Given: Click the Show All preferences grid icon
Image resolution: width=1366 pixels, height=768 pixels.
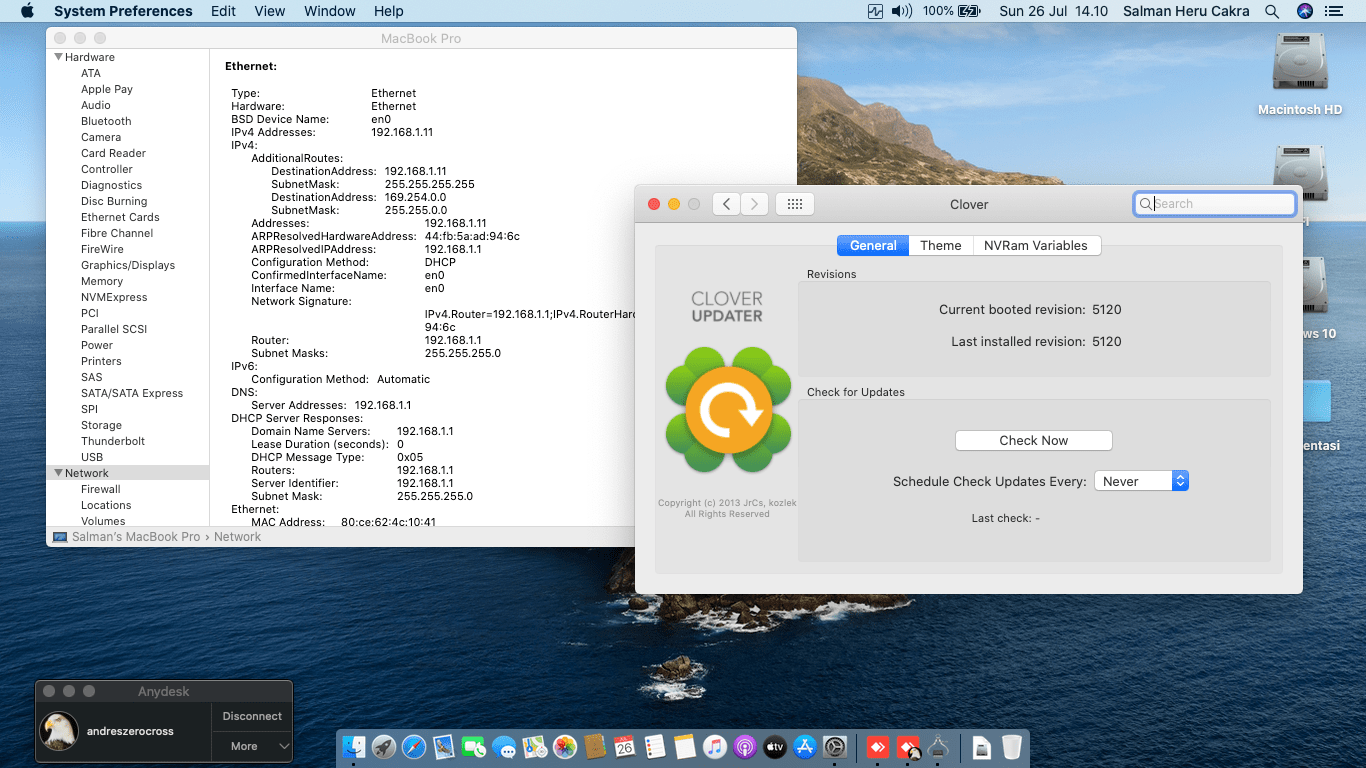Looking at the screenshot, I should tap(795, 204).
